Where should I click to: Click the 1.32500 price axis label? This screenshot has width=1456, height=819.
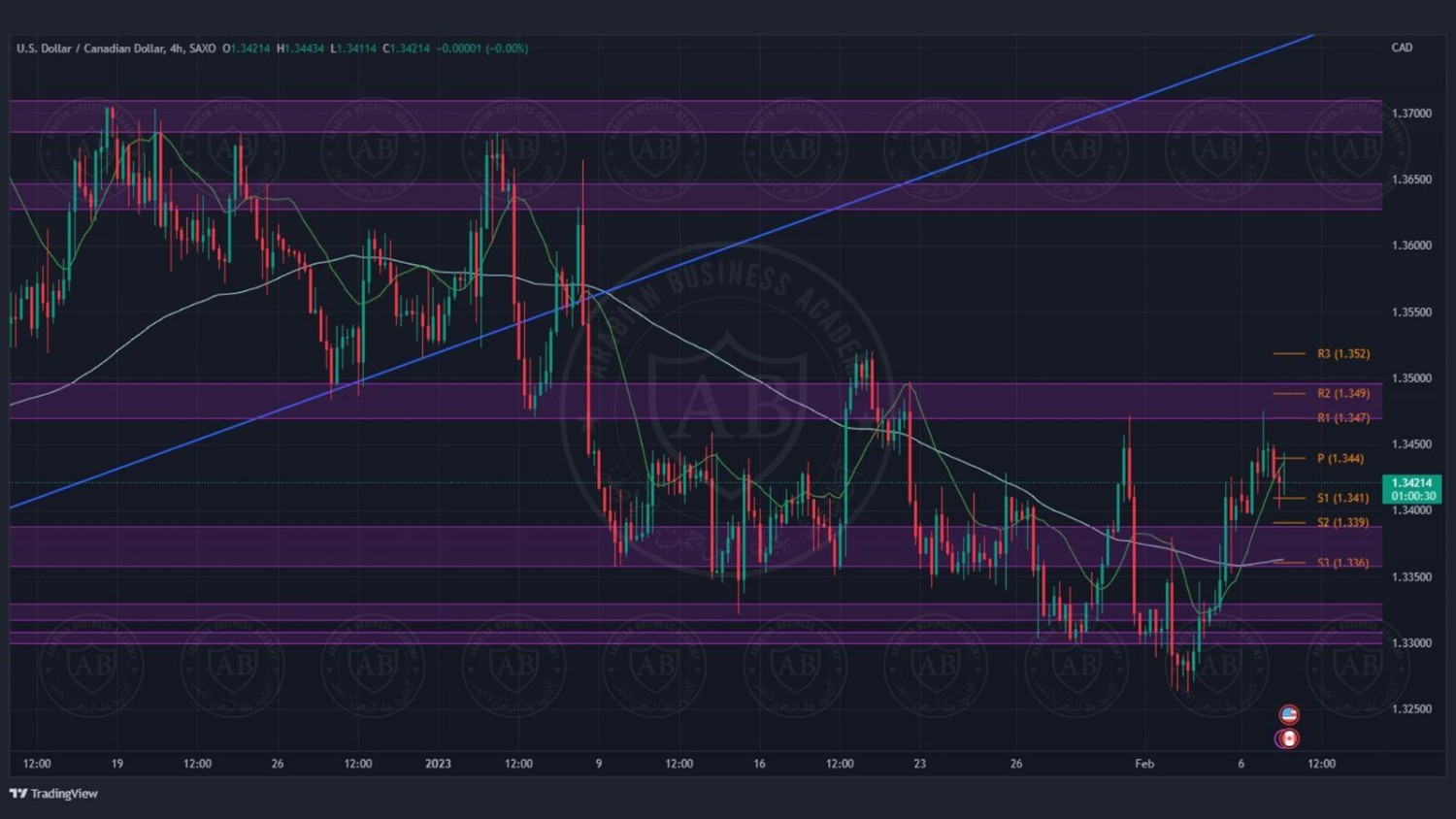pyautogui.click(x=1411, y=709)
